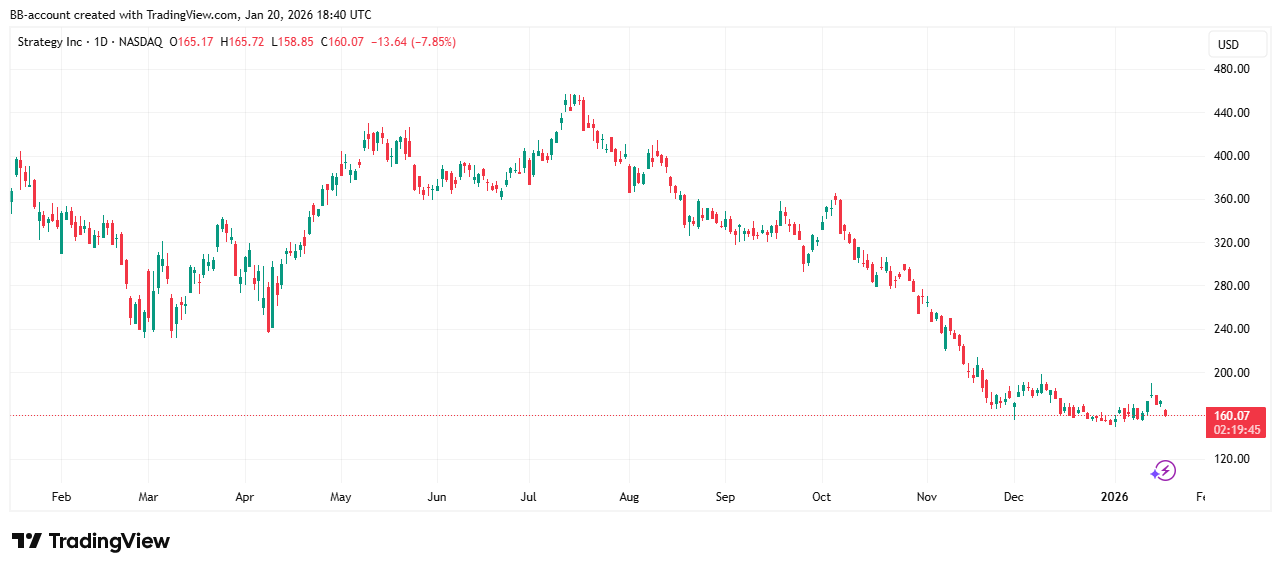Click the open value O165.17

191,42
